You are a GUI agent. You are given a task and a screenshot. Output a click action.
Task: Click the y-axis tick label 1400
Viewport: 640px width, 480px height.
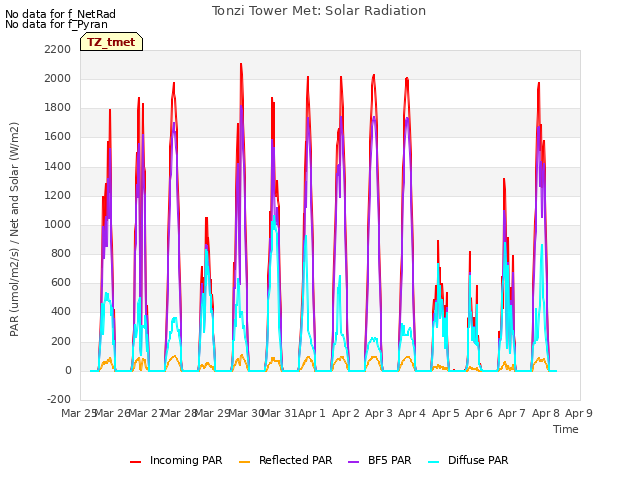coord(58,166)
